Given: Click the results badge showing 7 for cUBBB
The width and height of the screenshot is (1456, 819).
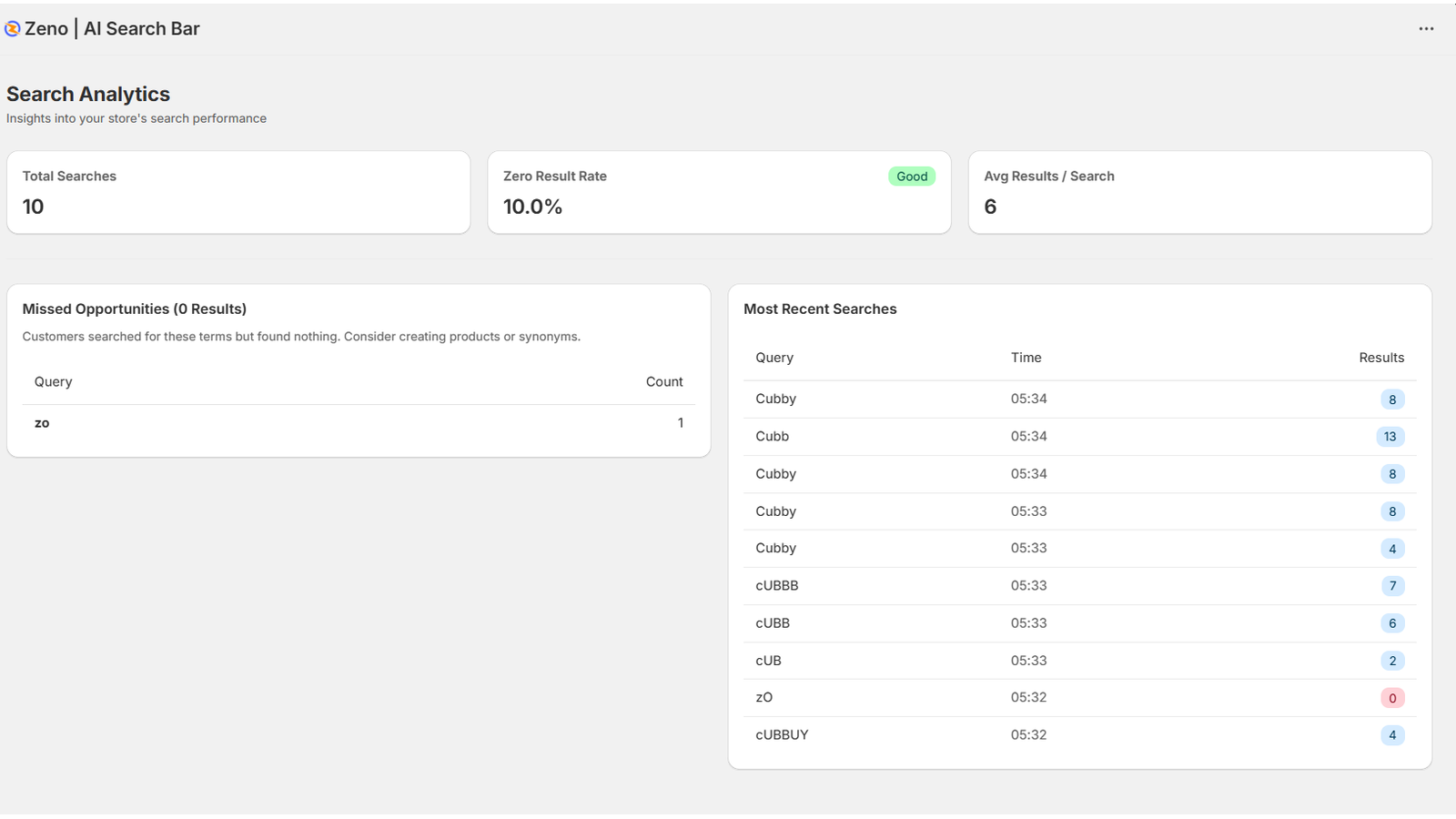Looking at the screenshot, I should click(1392, 585).
